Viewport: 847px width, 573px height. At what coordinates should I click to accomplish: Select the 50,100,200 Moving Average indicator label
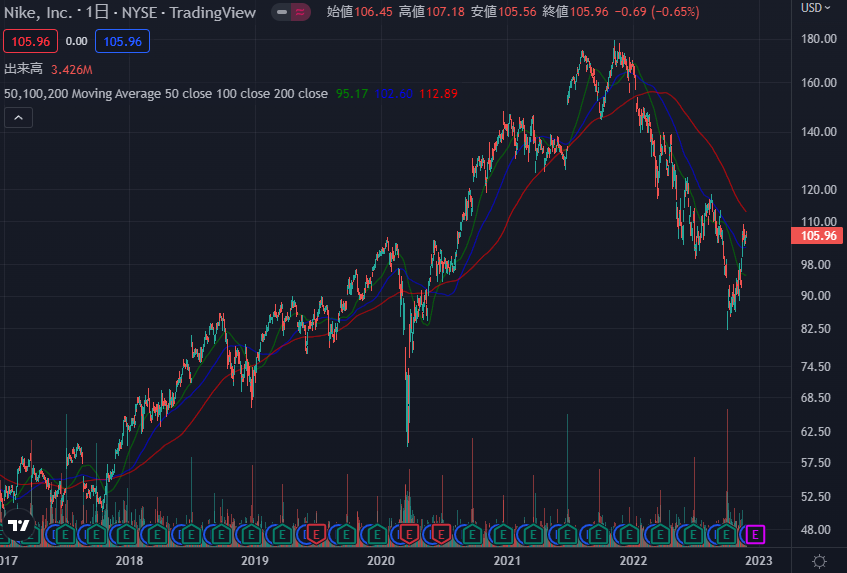click(165, 93)
